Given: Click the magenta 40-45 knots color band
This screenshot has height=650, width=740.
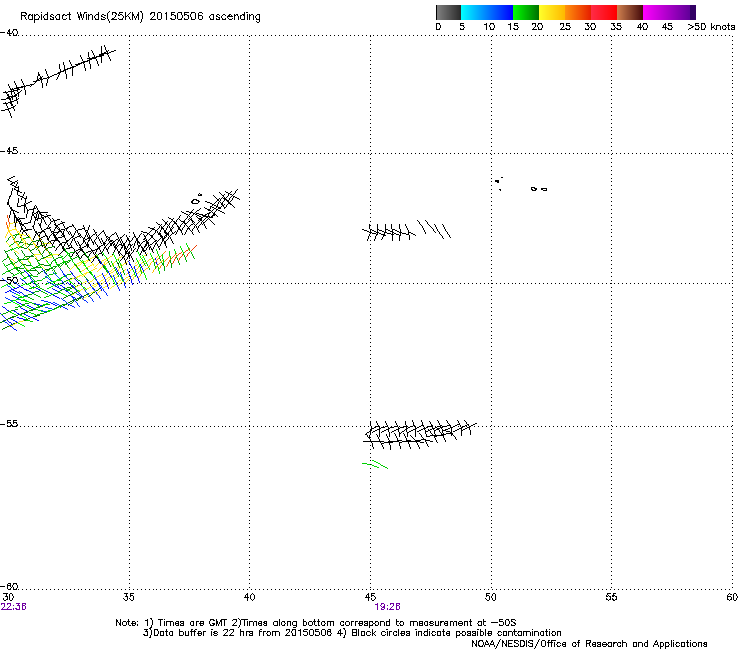Looking at the screenshot, I should pyautogui.click(x=656, y=12).
